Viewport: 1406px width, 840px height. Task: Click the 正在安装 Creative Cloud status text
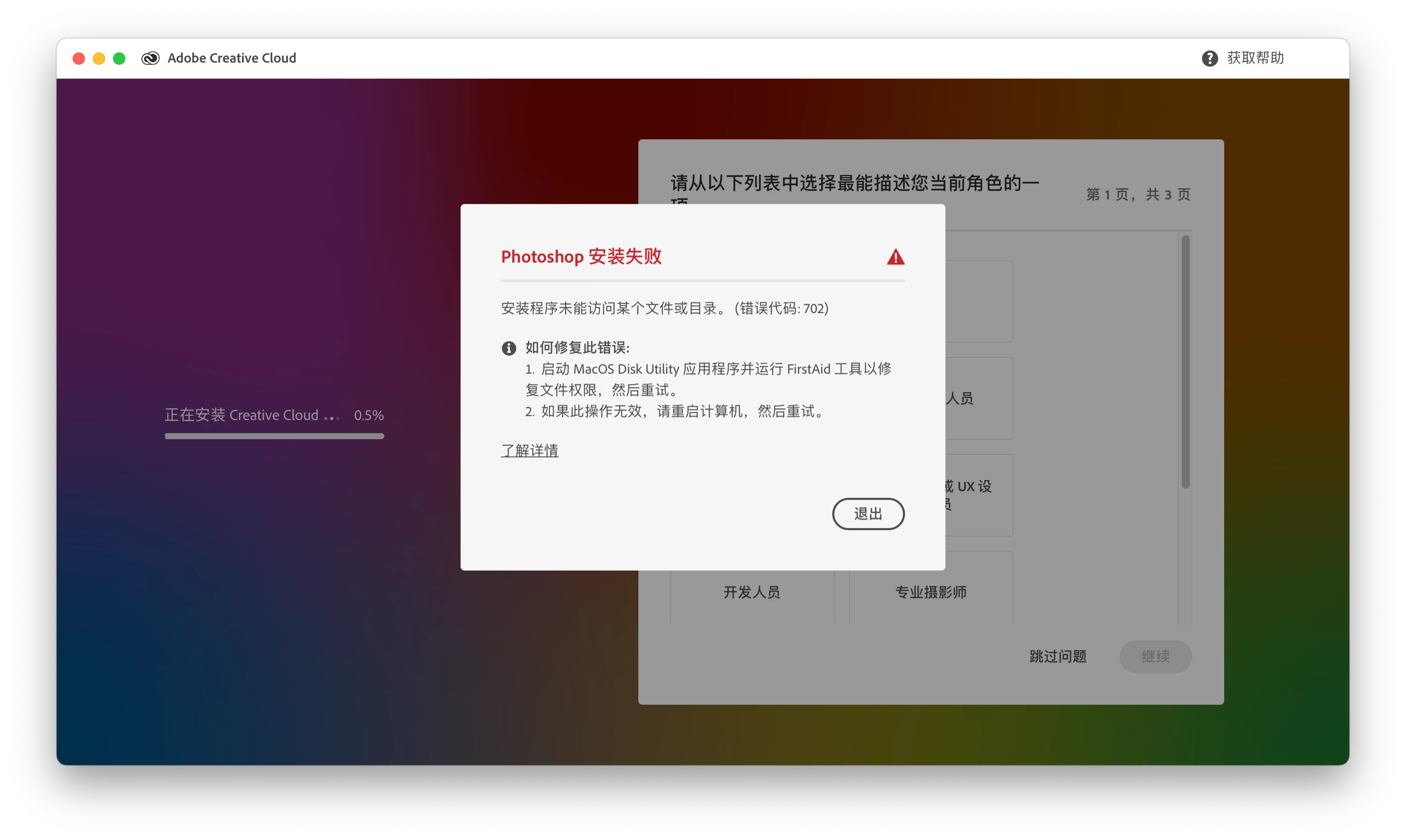coord(242,415)
